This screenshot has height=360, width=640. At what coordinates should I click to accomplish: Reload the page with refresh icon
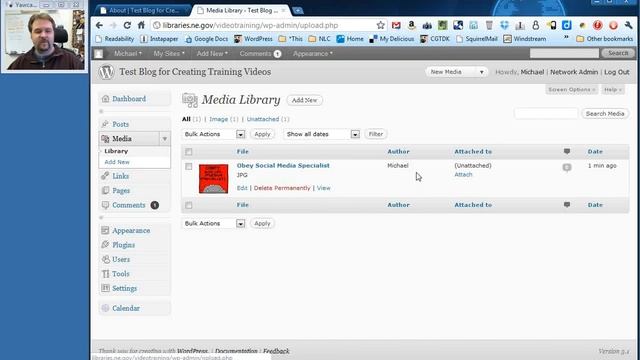(x=127, y=25)
